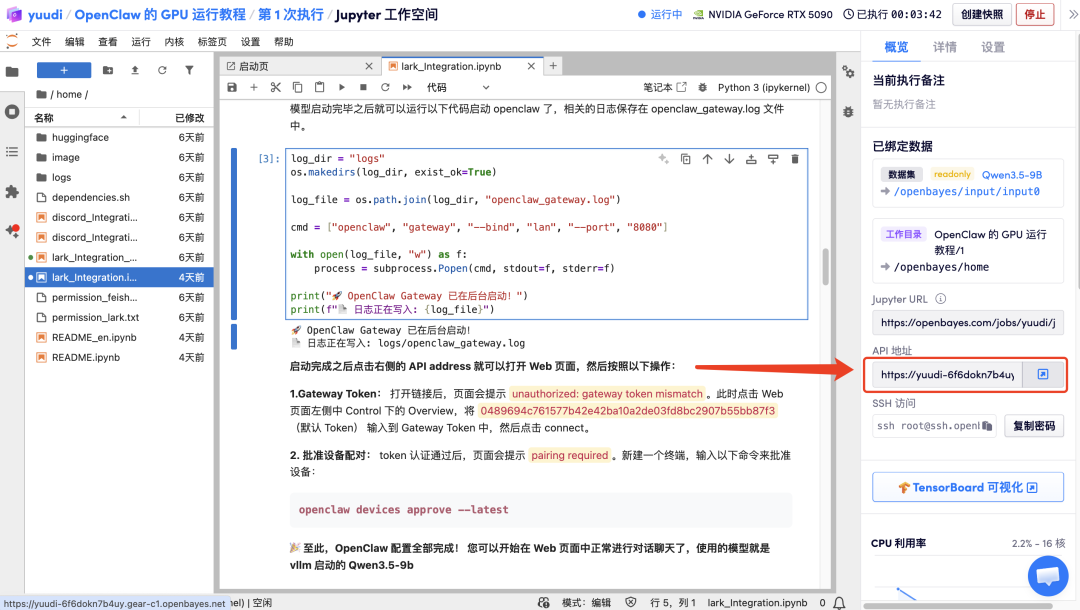The image size is (1080, 610).
Task: Click the Jupyter URL field
Action: [x=968, y=322]
